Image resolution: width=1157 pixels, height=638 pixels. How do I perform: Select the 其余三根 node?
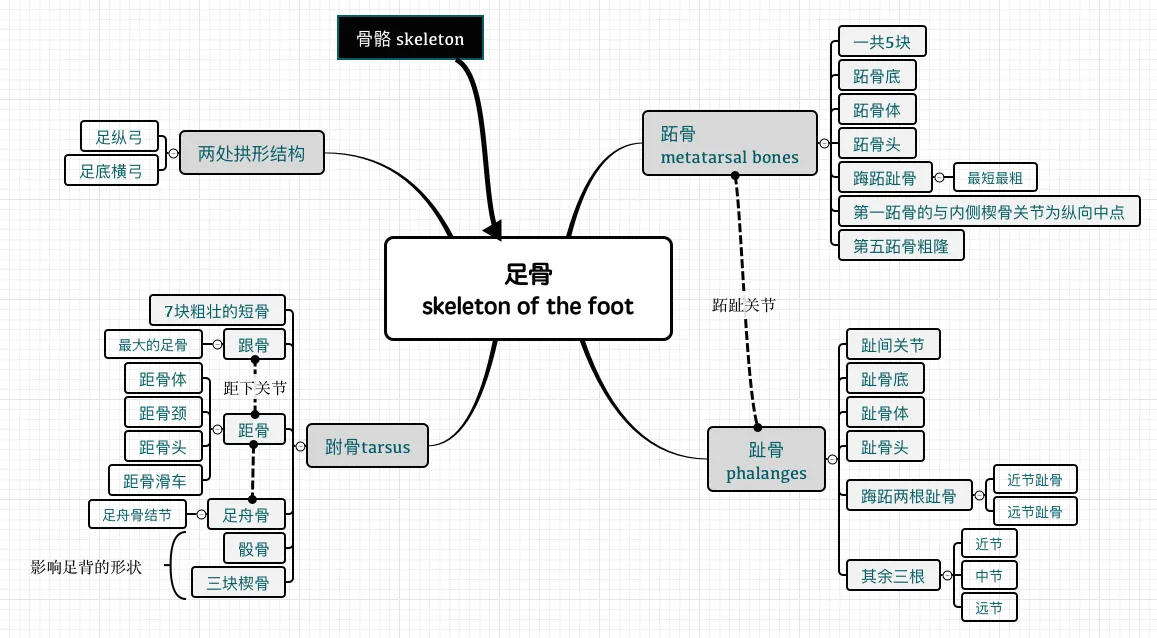[x=894, y=575]
